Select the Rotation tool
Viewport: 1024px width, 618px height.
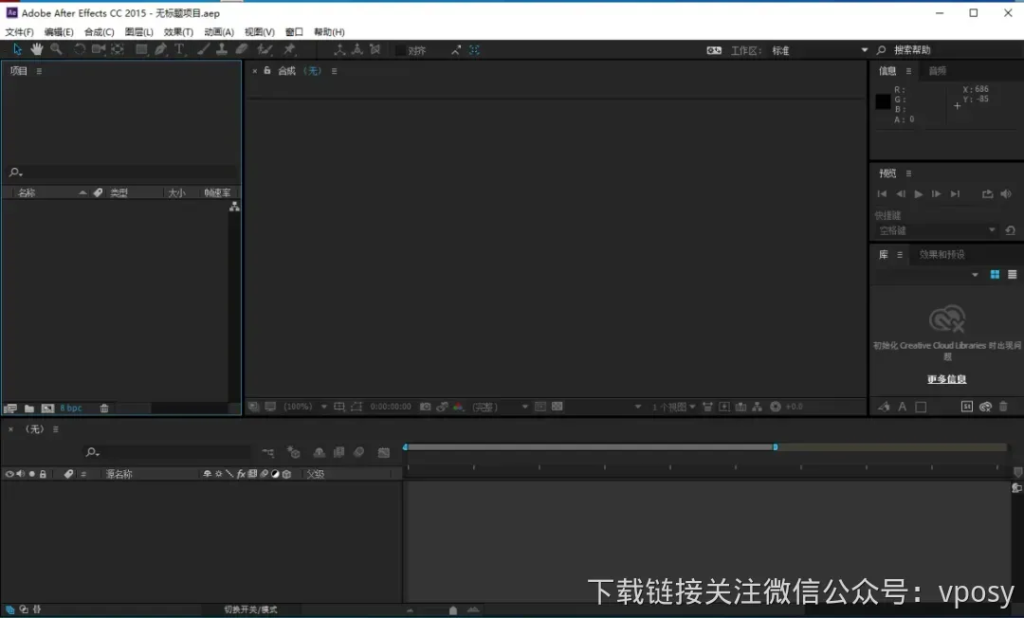80,50
